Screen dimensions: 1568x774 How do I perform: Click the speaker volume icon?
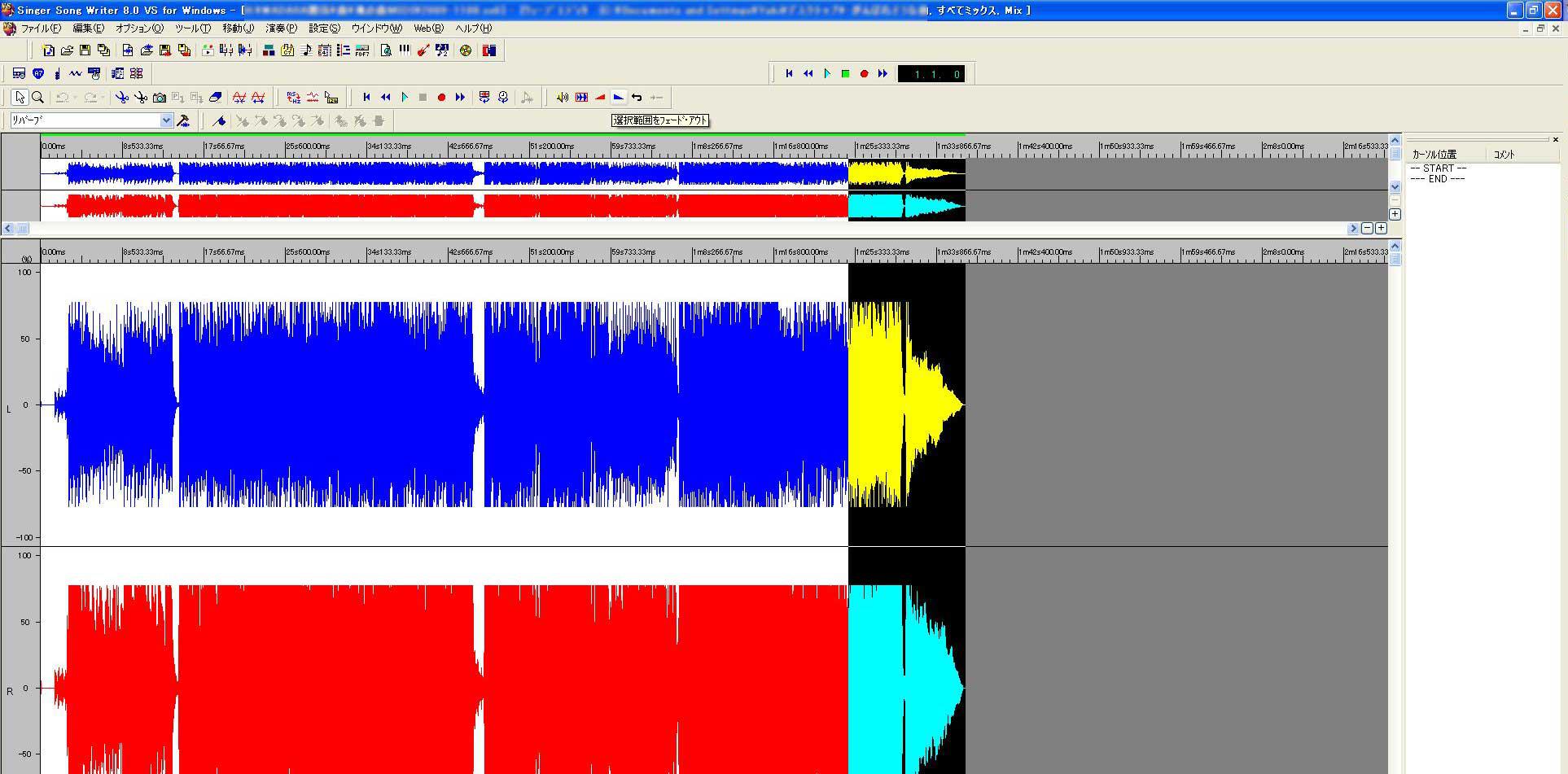(562, 98)
